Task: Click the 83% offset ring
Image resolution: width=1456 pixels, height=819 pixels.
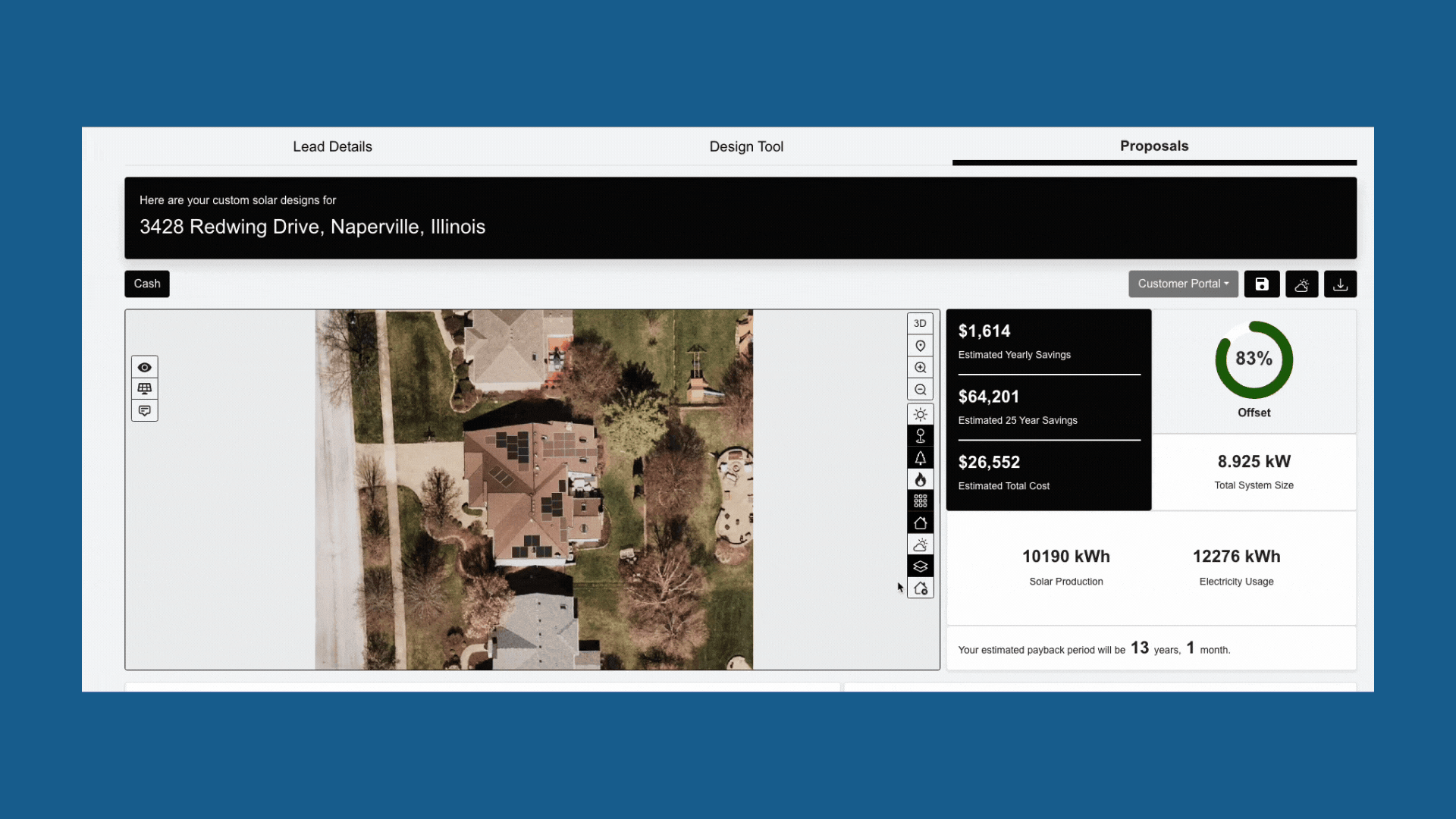Action: click(1254, 359)
